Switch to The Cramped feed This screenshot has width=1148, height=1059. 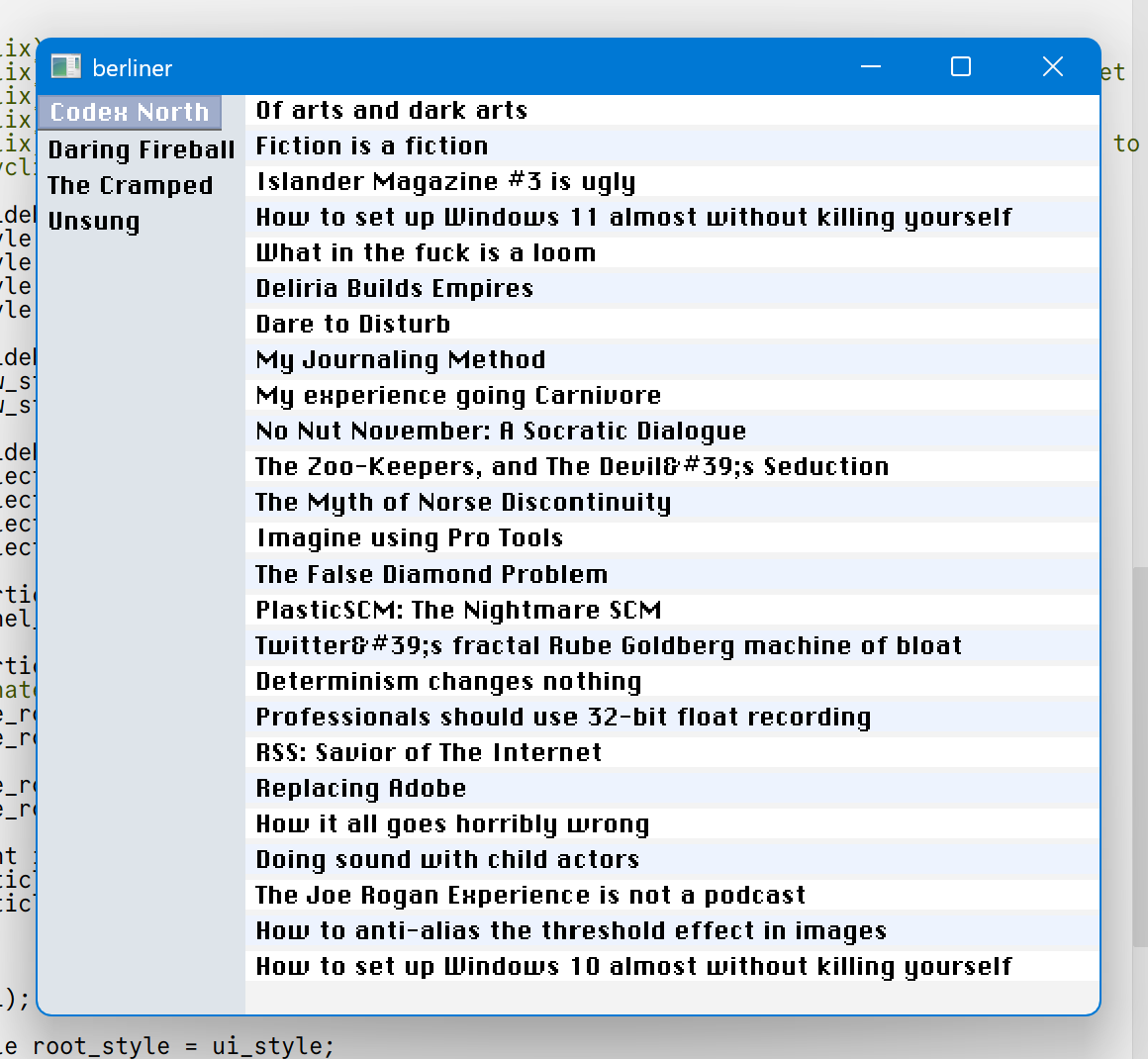[130, 185]
